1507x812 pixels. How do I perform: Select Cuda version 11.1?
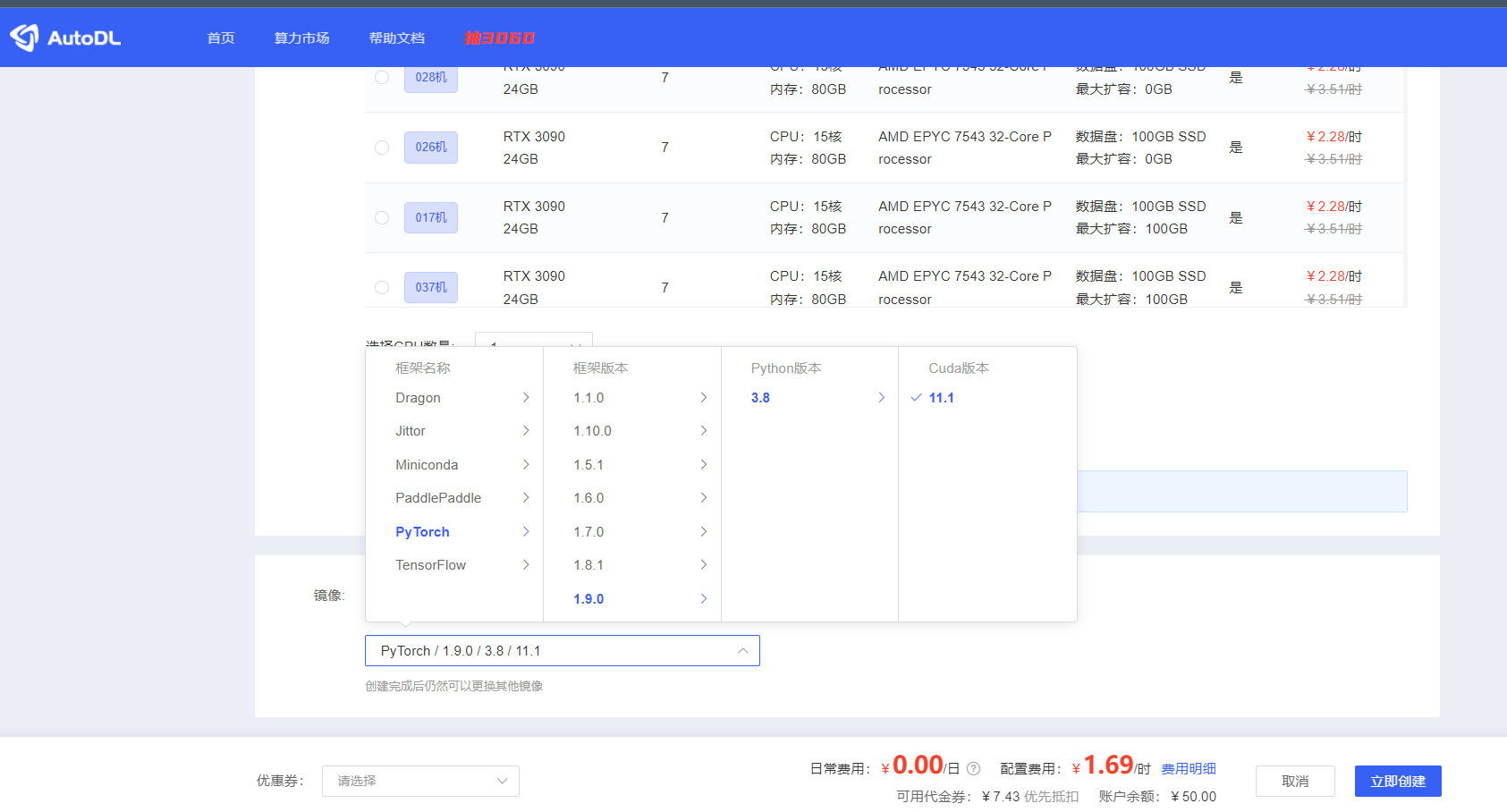(941, 398)
